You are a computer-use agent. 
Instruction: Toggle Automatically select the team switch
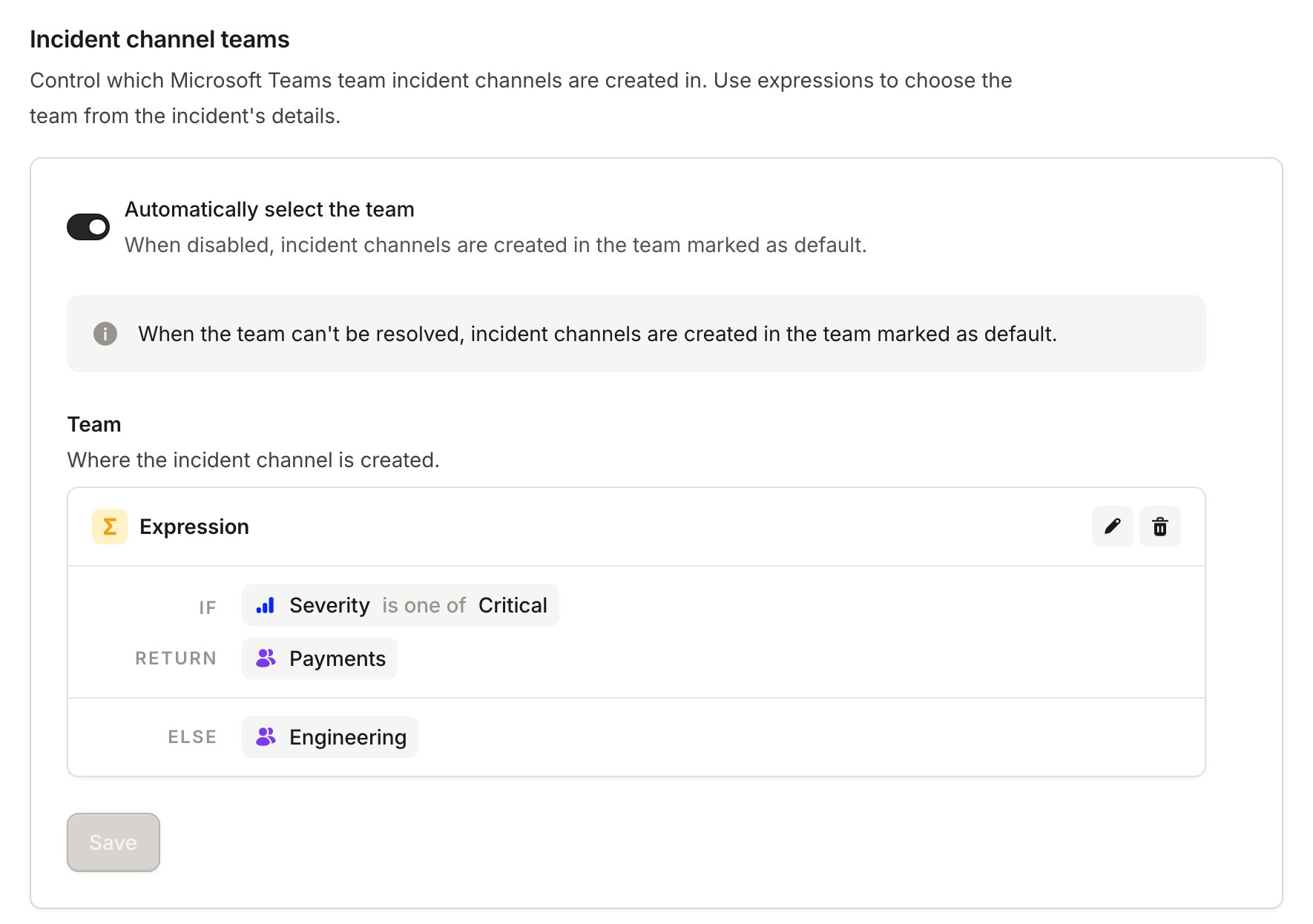pyautogui.click(x=88, y=227)
